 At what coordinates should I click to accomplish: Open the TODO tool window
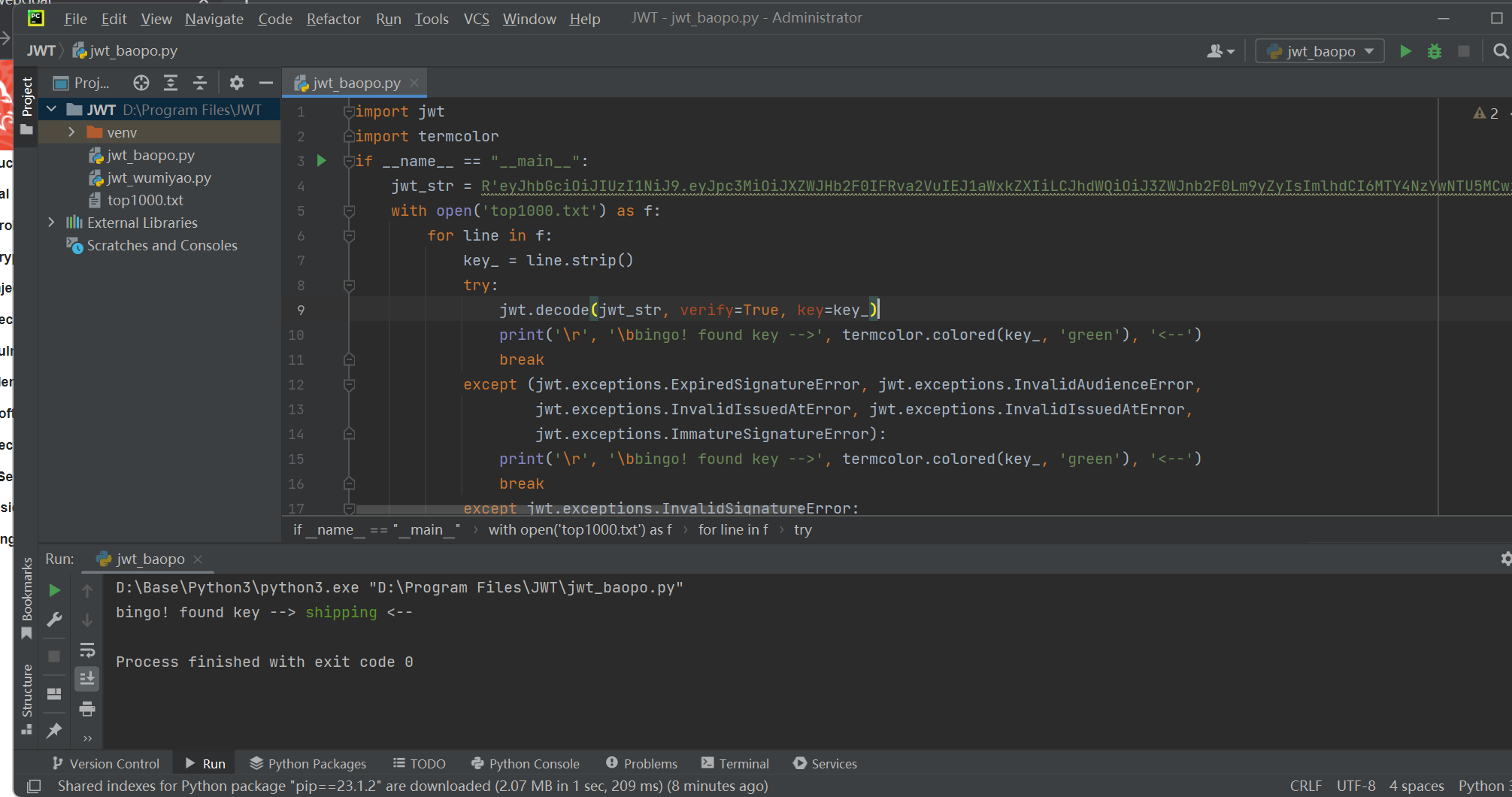click(x=419, y=763)
